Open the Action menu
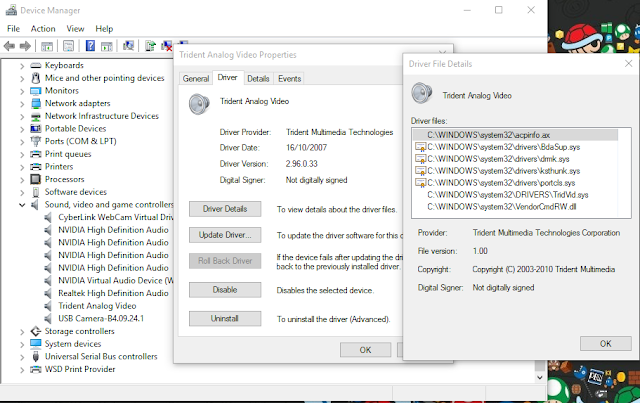Image resolution: width=640 pixels, height=403 pixels. coord(43,29)
